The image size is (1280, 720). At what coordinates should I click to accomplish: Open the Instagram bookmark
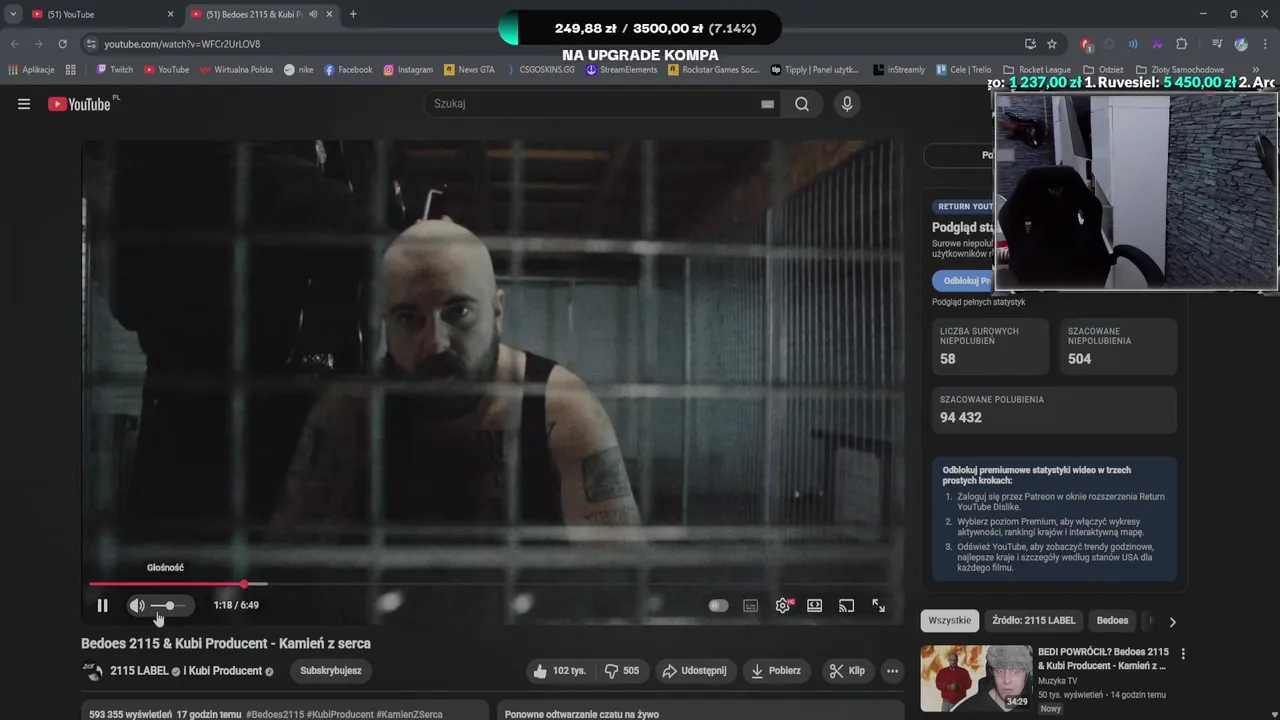[x=408, y=70]
